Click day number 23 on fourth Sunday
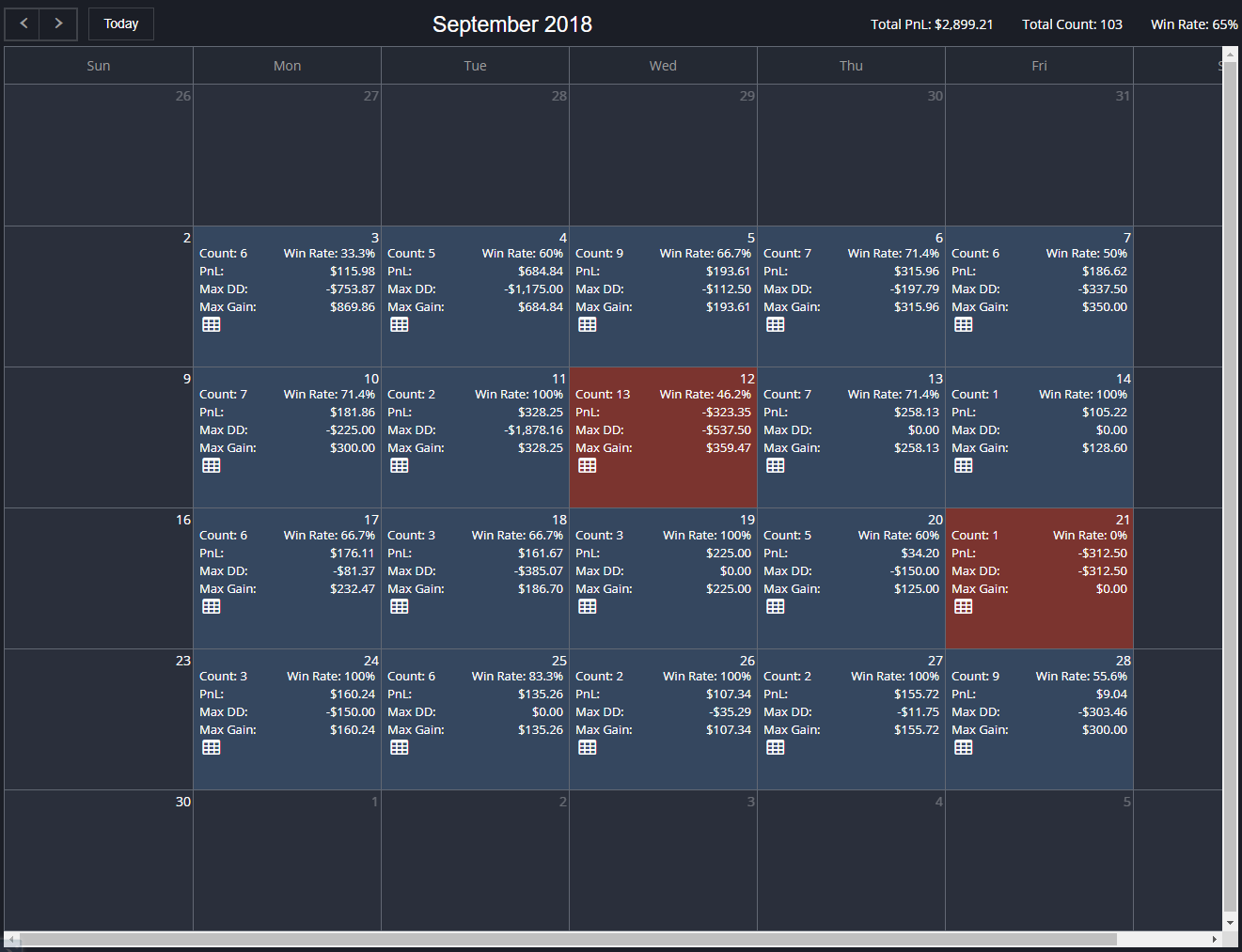Viewport: 1242px width, 952px height. pyautogui.click(x=183, y=661)
